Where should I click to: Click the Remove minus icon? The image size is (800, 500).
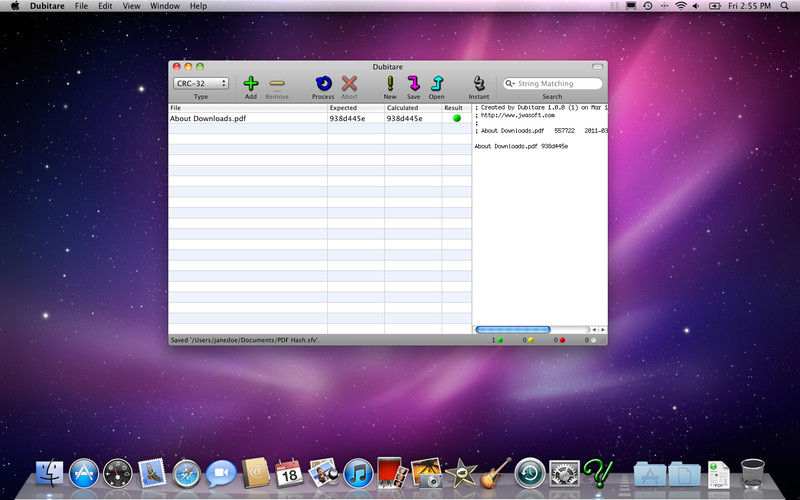click(277, 83)
